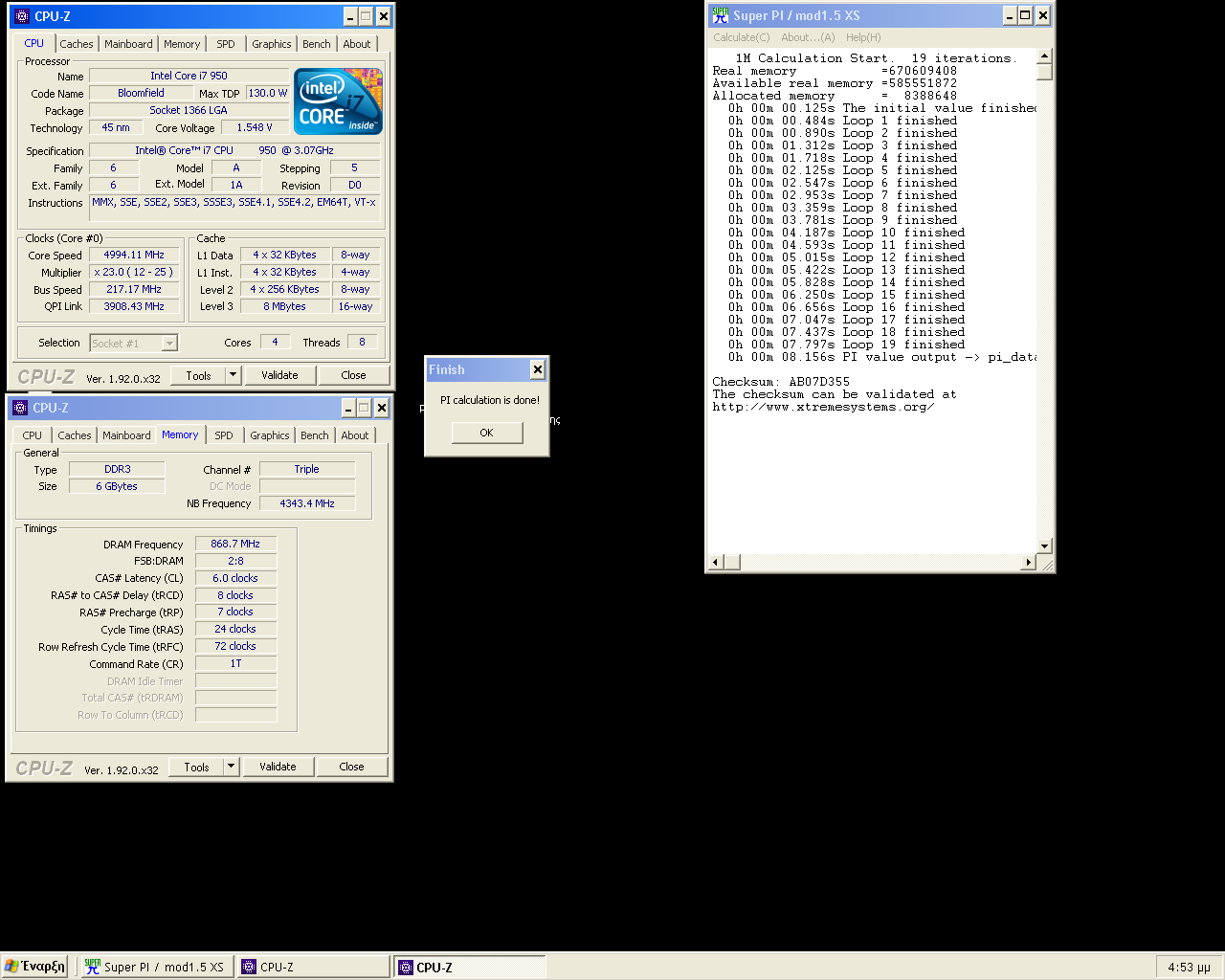The height and width of the screenshot is (980, 1225).
Task: Click Validate button in lower CPU-Z window
Action: coord(278,767)
